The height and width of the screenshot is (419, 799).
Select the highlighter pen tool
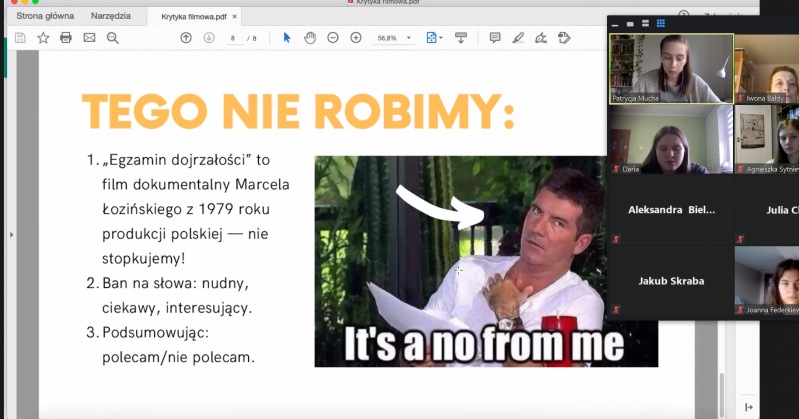tap(518, 38)
